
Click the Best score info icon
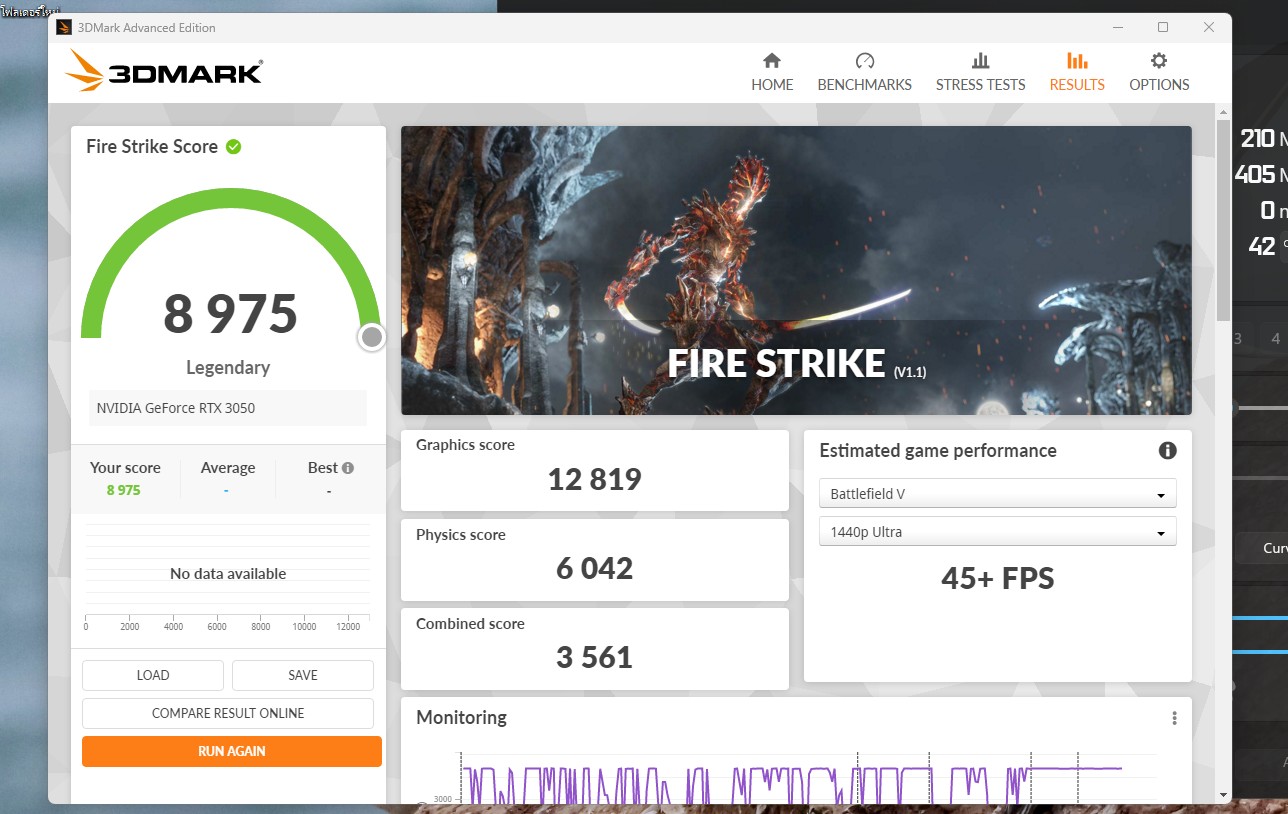click(348, 468)
